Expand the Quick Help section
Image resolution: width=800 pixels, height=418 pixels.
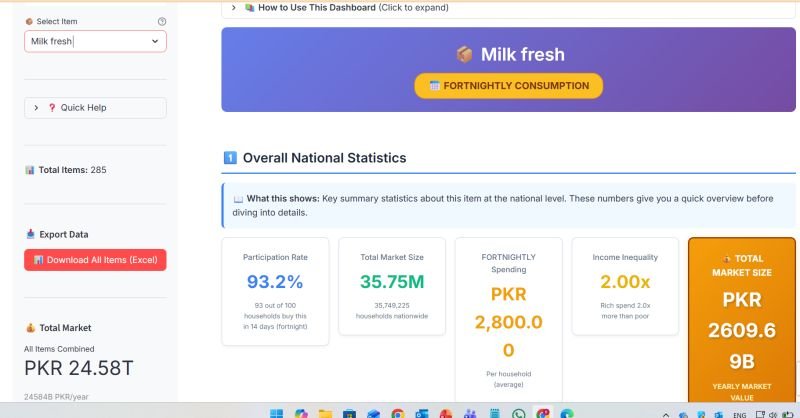(95, 108)
